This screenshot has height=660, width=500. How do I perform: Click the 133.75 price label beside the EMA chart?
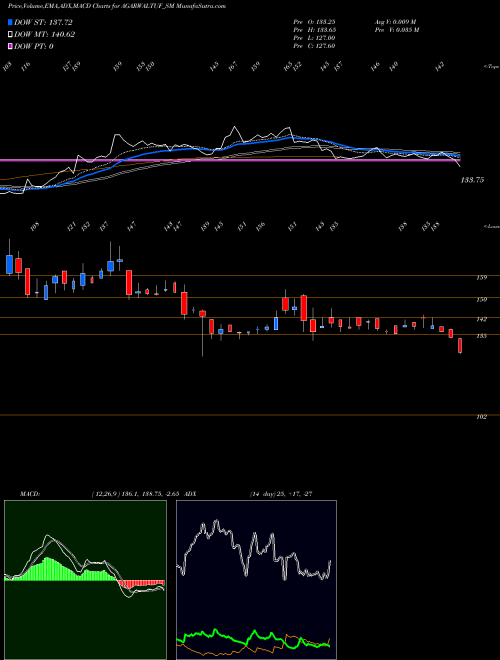coord(473,180)
